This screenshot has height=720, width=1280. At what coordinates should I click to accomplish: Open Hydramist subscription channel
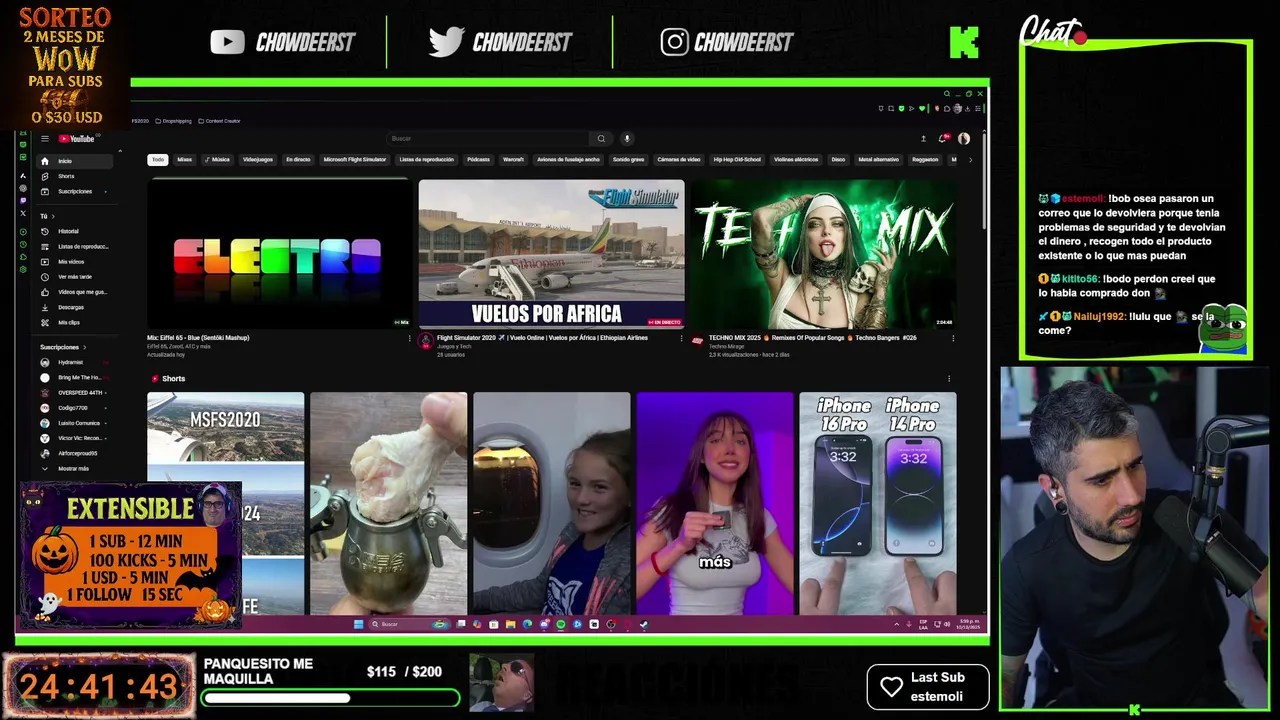tap(77, 362)
